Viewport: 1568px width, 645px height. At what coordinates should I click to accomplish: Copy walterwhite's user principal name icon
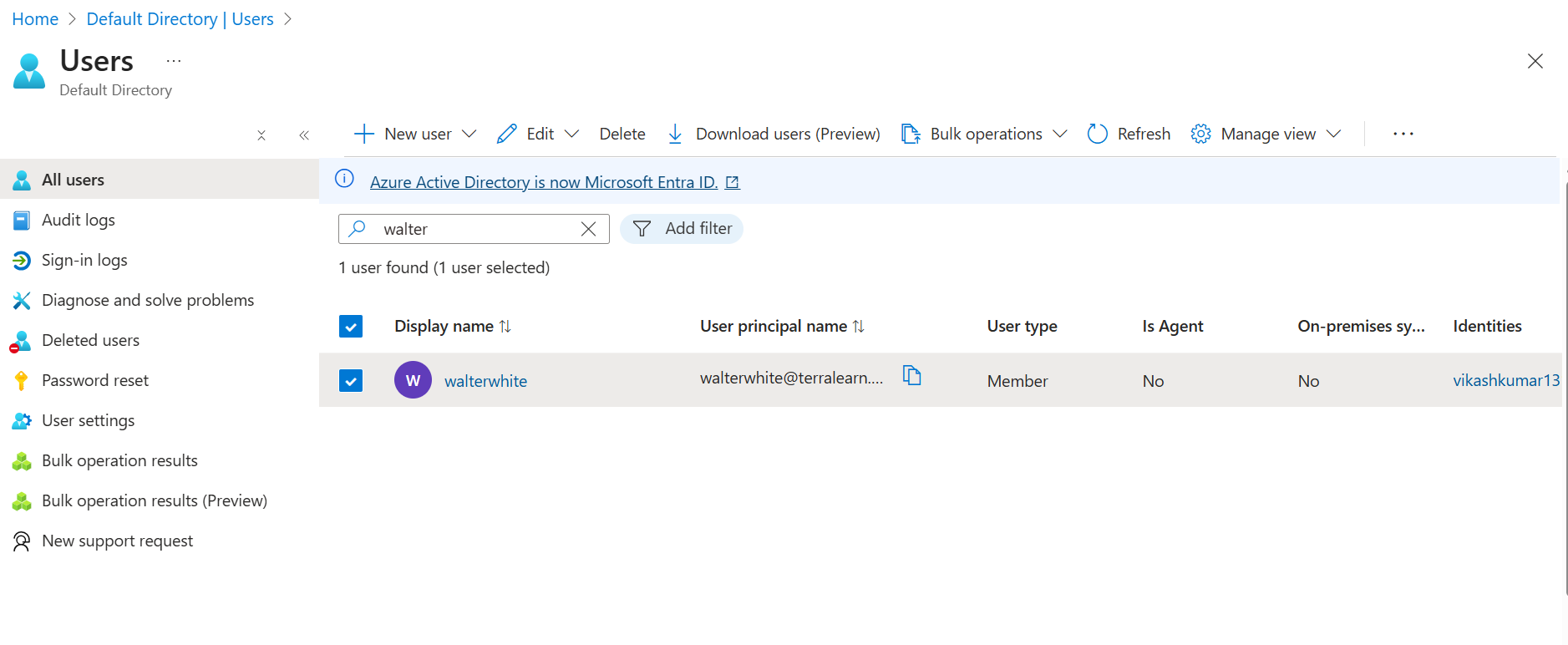911,376
